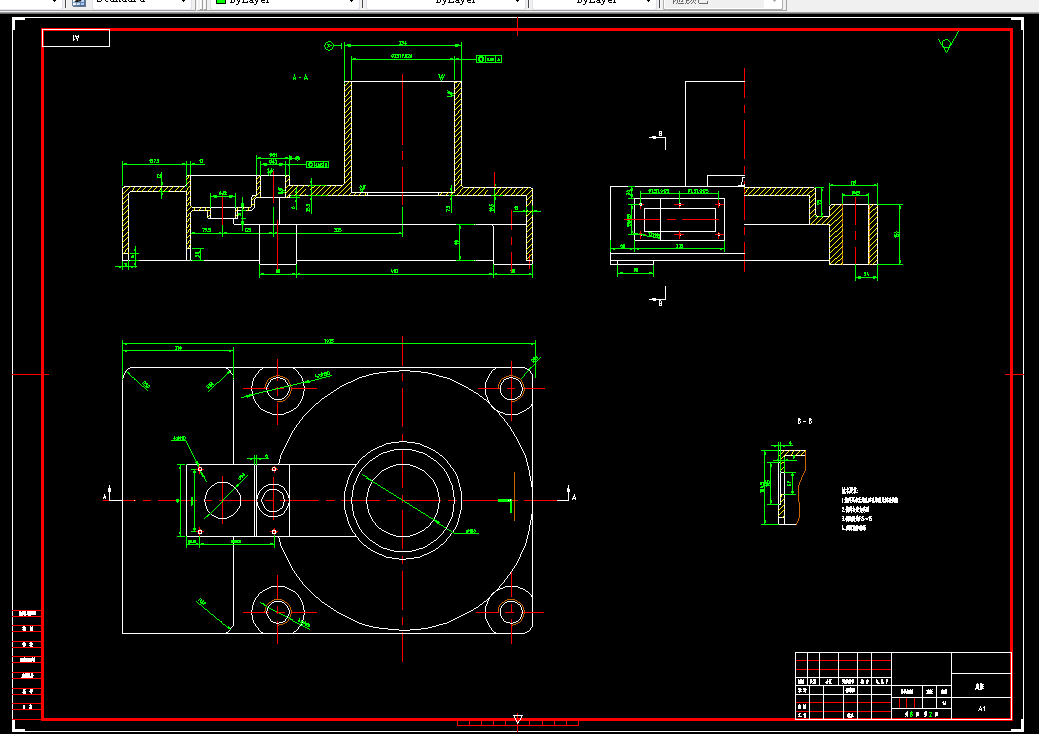Select the surface roughness symbol in sheet corner
The image size is (1039, 734).
point(948,43)
